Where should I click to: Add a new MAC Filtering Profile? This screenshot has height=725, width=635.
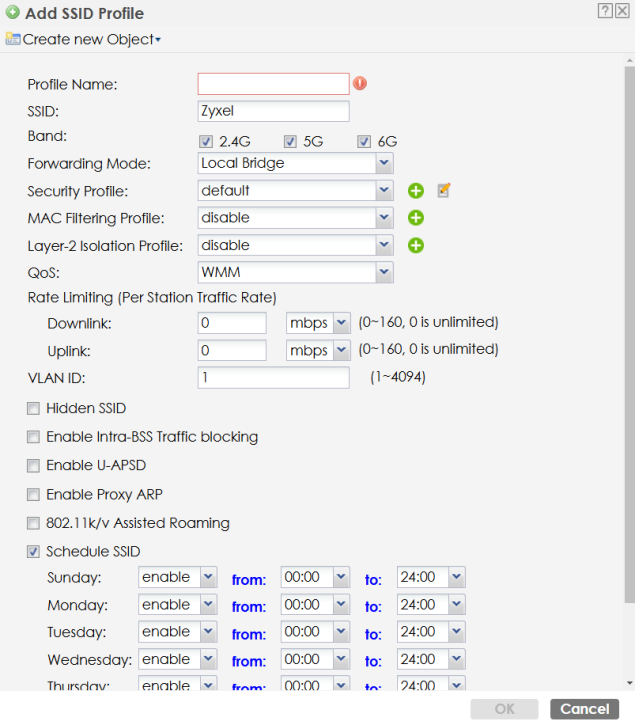416,218
